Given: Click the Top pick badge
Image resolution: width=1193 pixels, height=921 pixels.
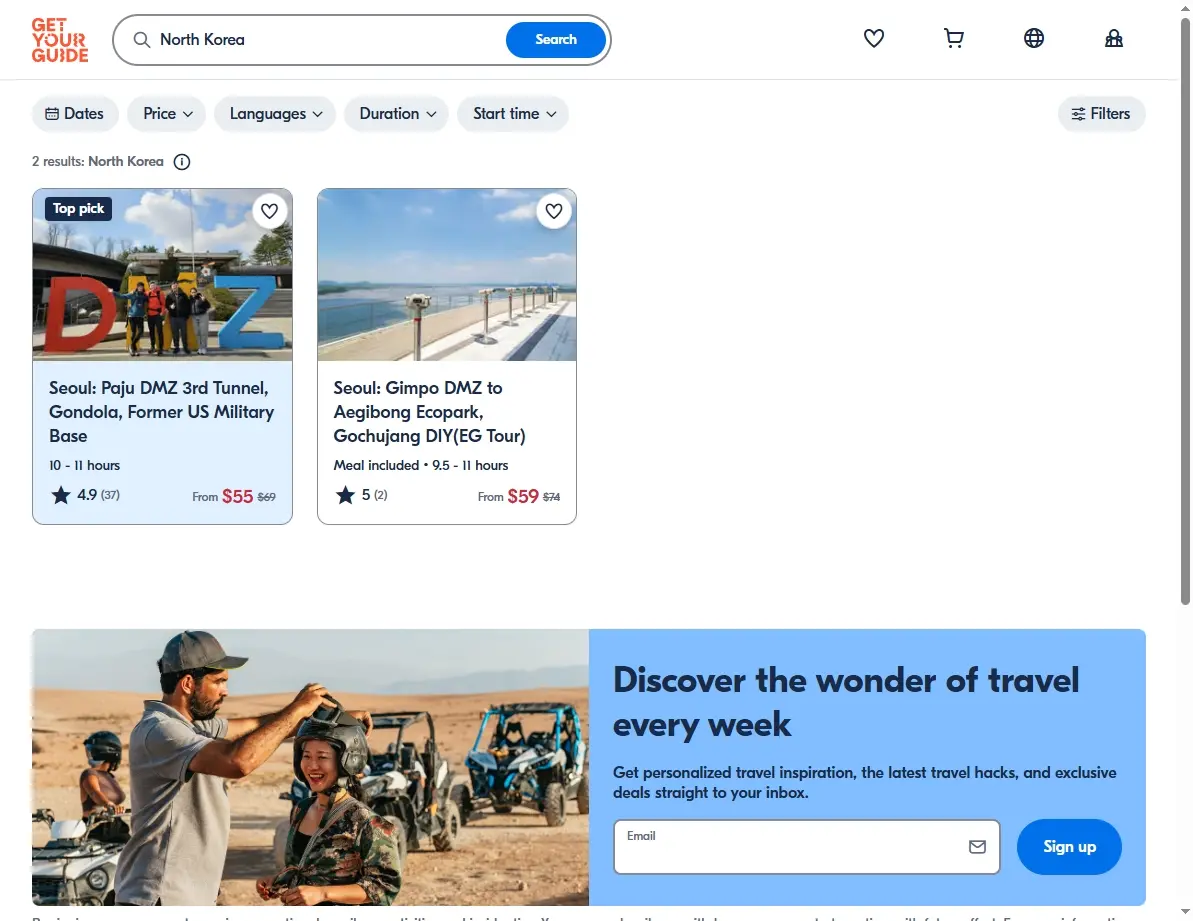Looking at the screenshot, I should pyautogui.click(x=78, y=208).
